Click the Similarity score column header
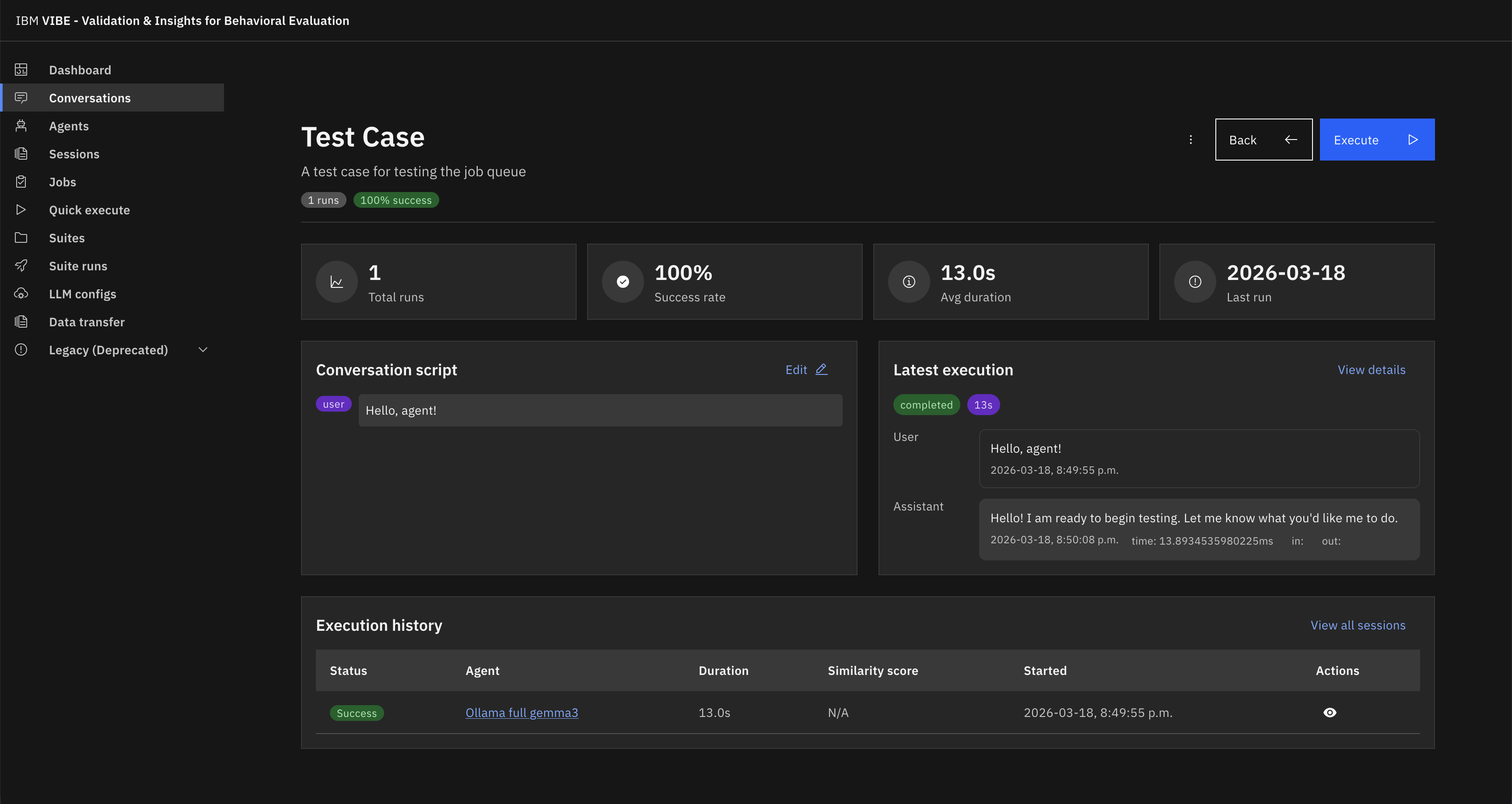 click(x=872, y=670)
